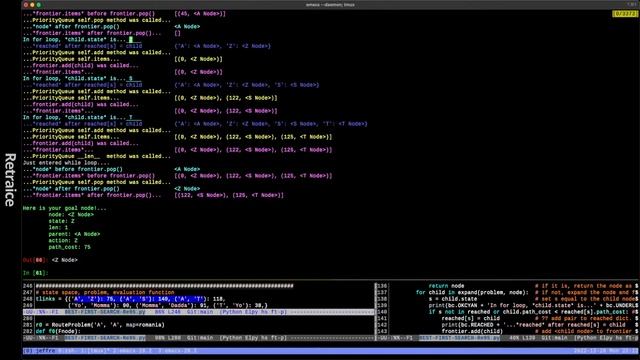Click the buffer name in the L280 mode line
640x360 pixels.
(105, 338)
